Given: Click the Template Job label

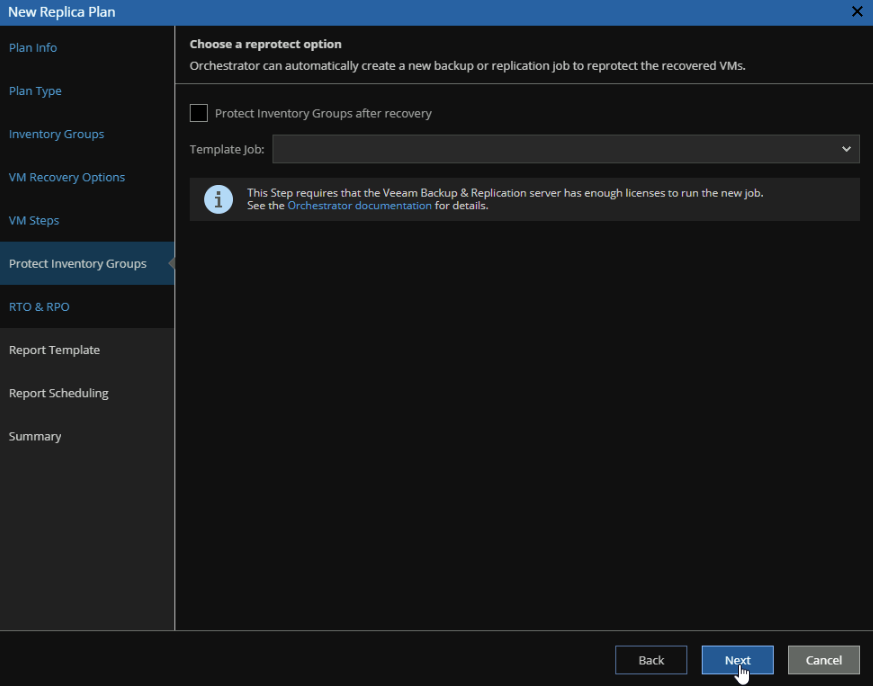Looking at the screenshot, I should [x=227, y=149].
